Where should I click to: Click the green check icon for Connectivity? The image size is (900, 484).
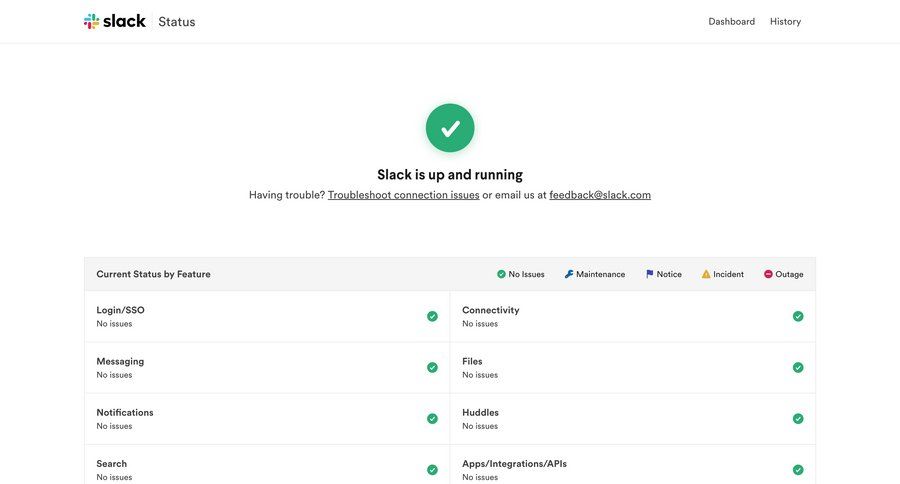[798, 316]
